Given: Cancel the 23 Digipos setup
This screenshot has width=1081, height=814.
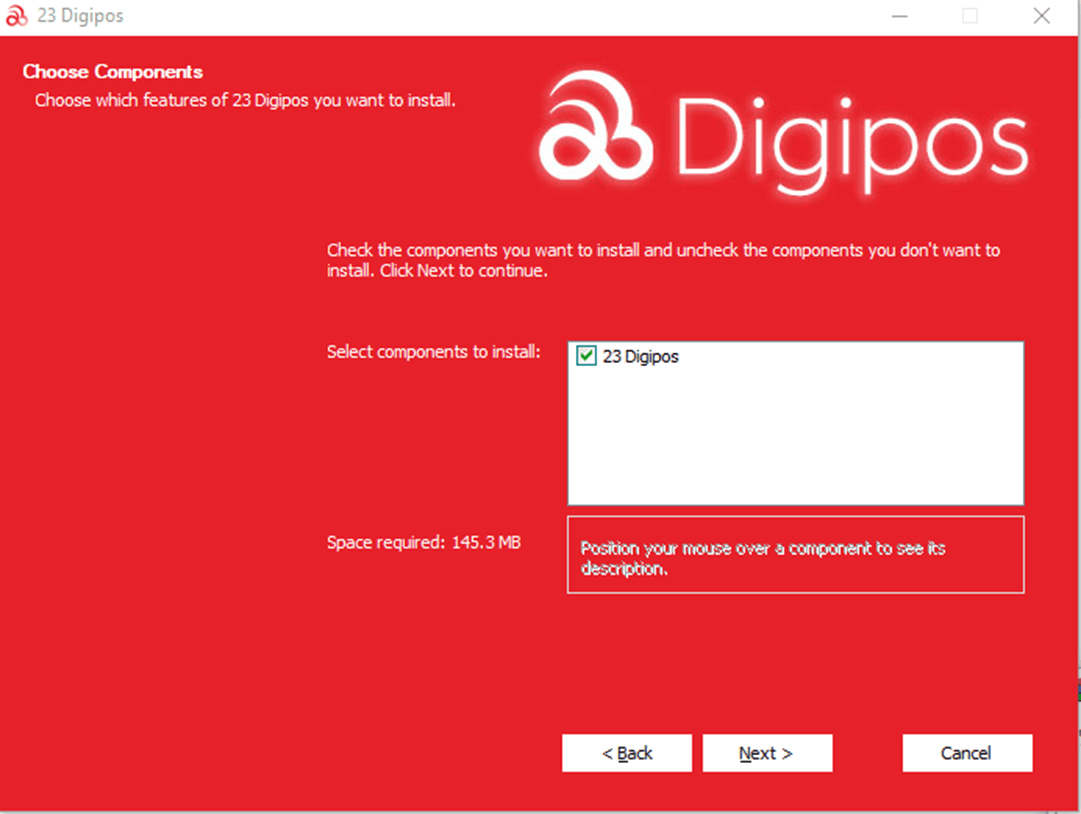Looking at the screenshot, I should pyautogui.click(x=967, y=754).
